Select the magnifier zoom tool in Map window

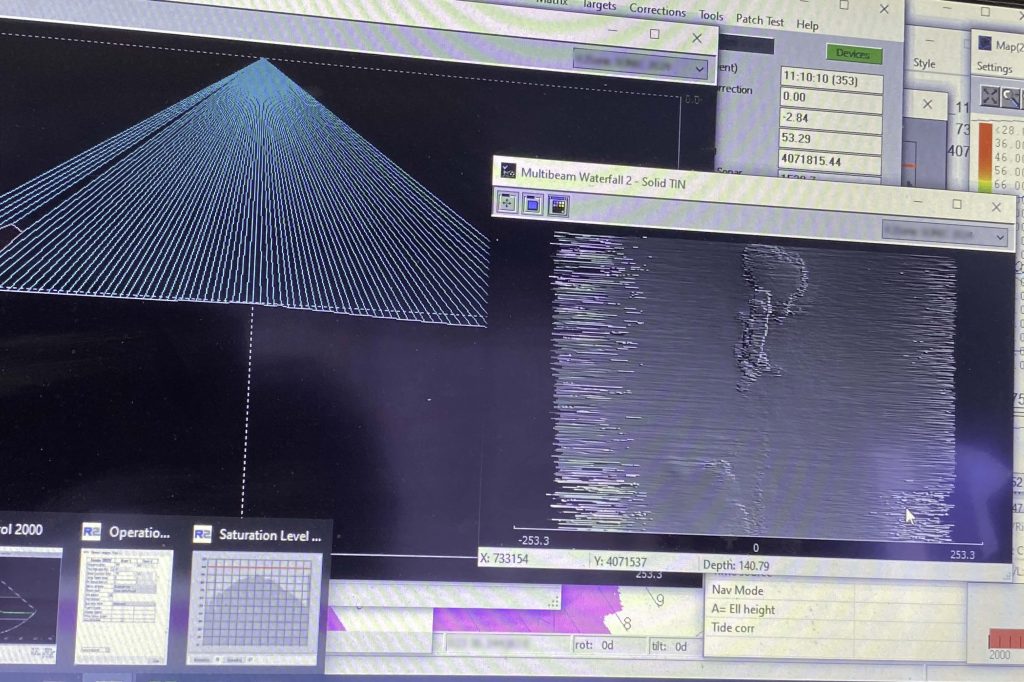tap(1010, 98)
